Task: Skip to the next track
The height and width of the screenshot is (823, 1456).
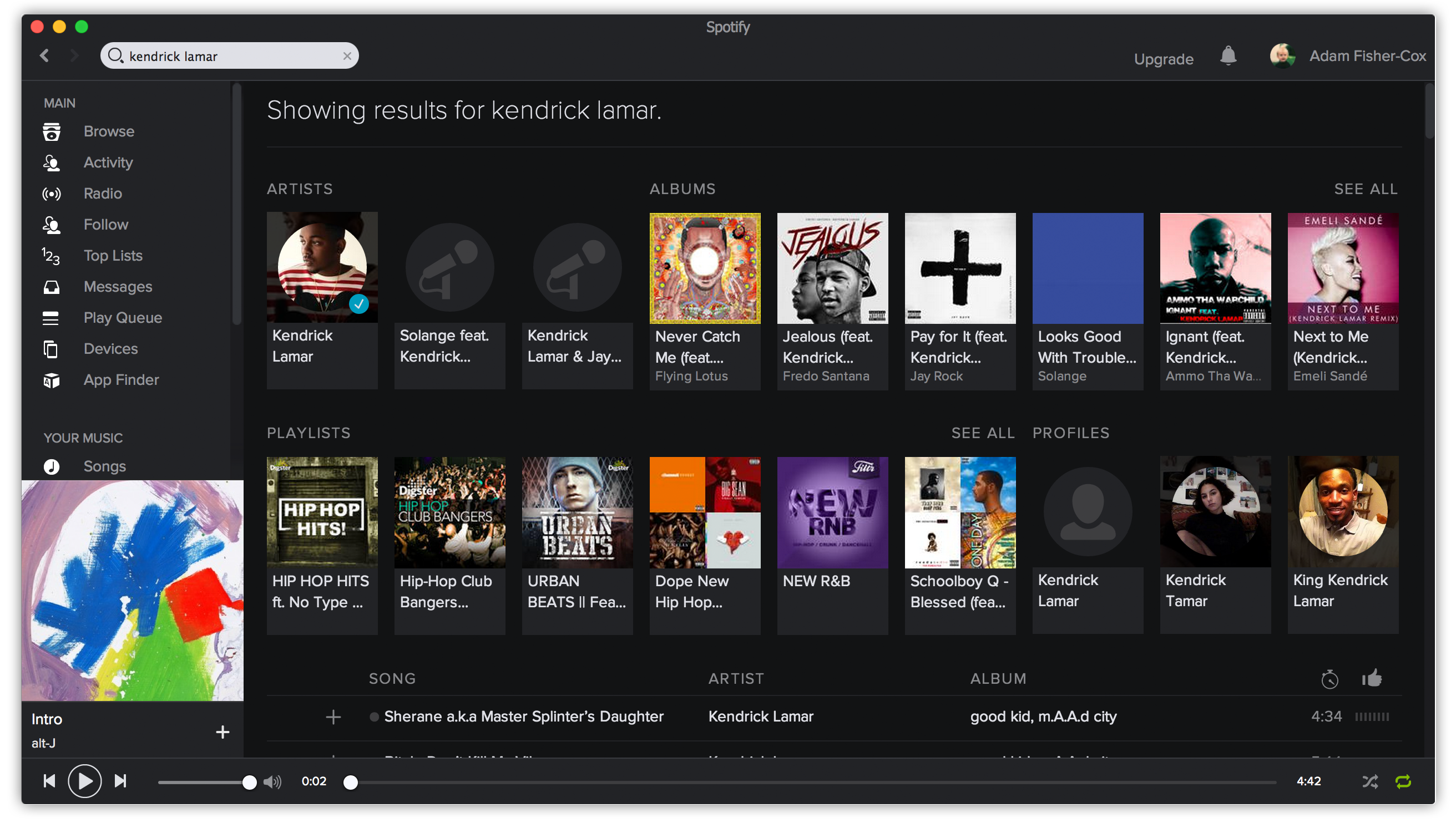Action: (x=120, y=781)
